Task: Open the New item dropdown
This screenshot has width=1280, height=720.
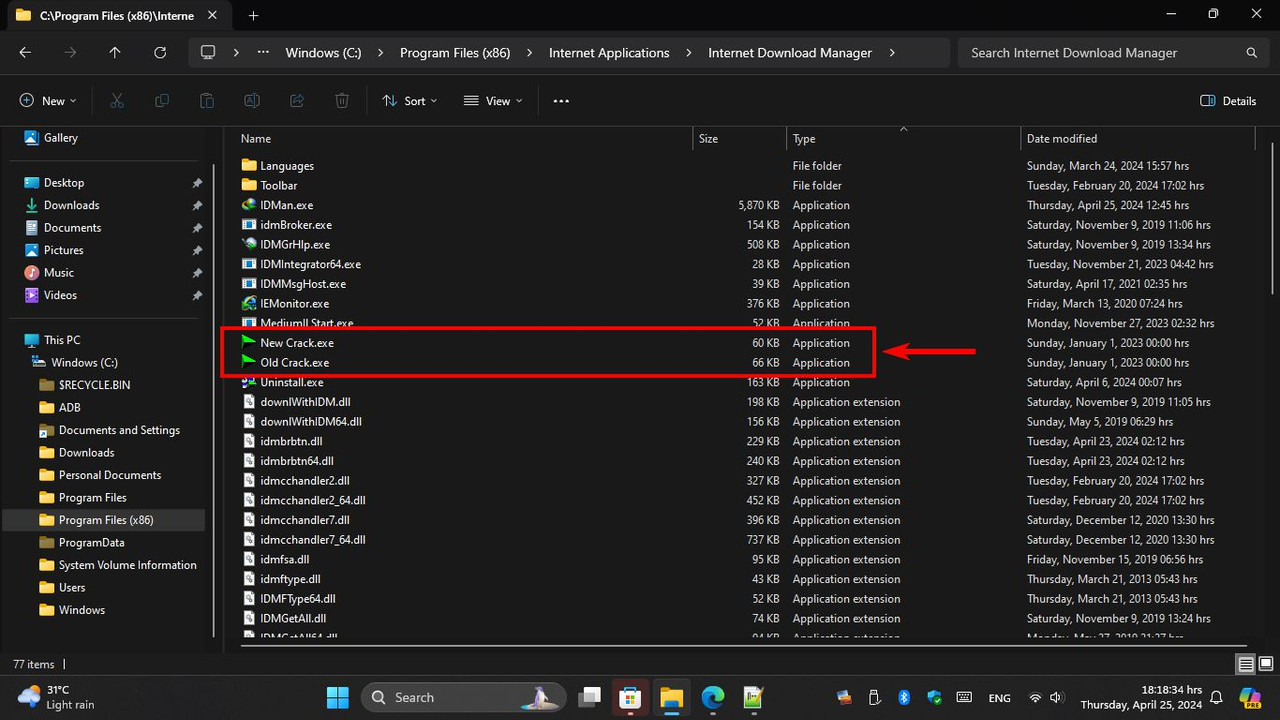Action: coord(48,101)
